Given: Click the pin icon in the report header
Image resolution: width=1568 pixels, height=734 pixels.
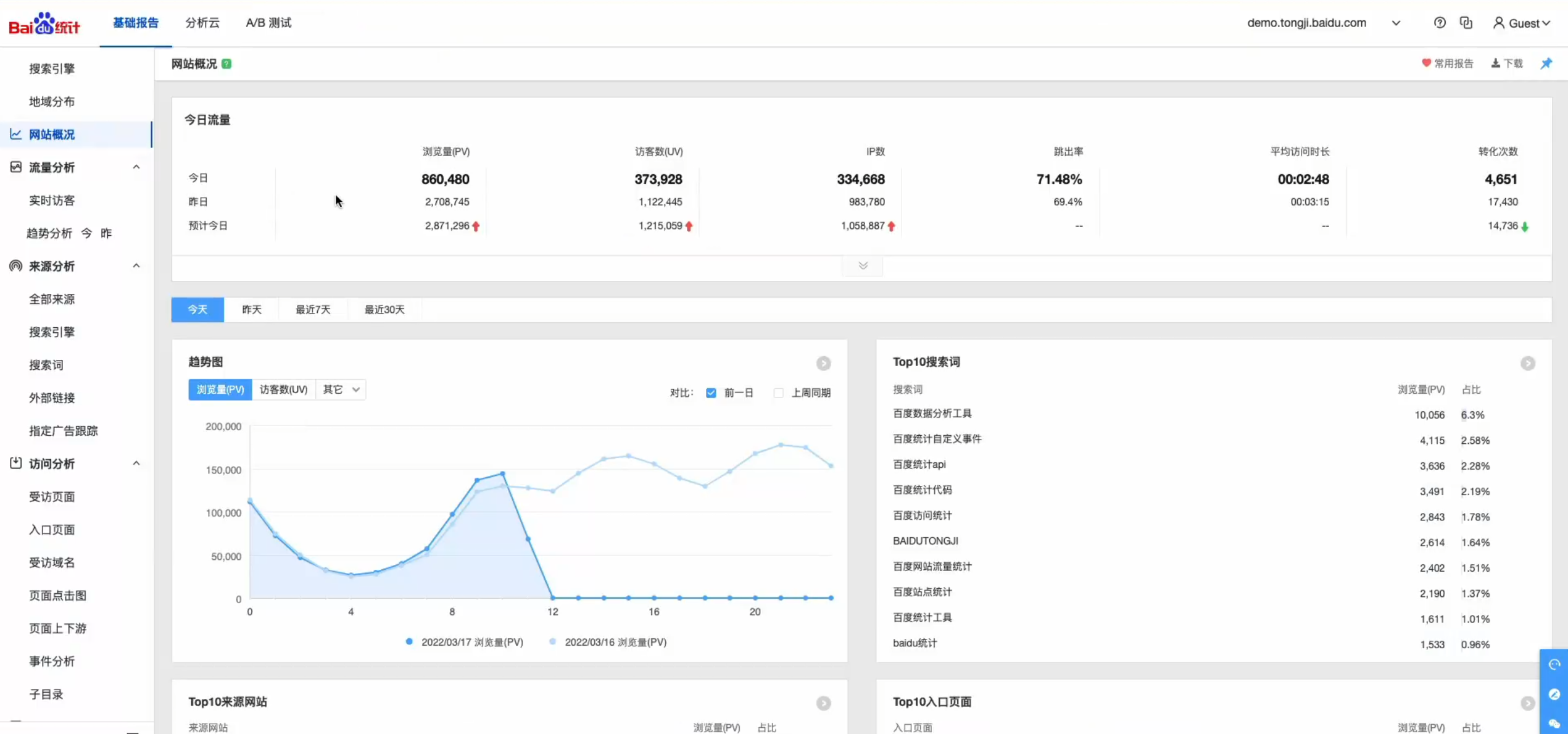Looking at the screenshot, I should pos(1546,63).
